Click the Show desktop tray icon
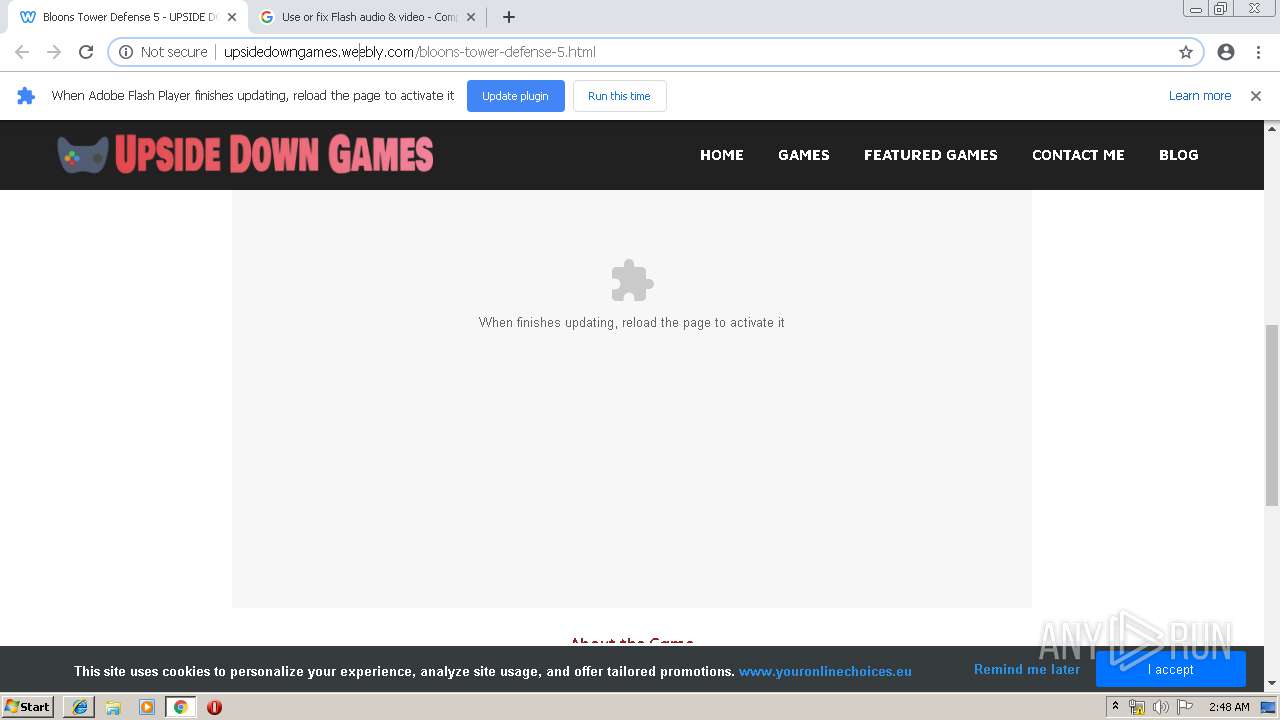The height and width of the screenshot is (720, 1280). coord(1268,707)
